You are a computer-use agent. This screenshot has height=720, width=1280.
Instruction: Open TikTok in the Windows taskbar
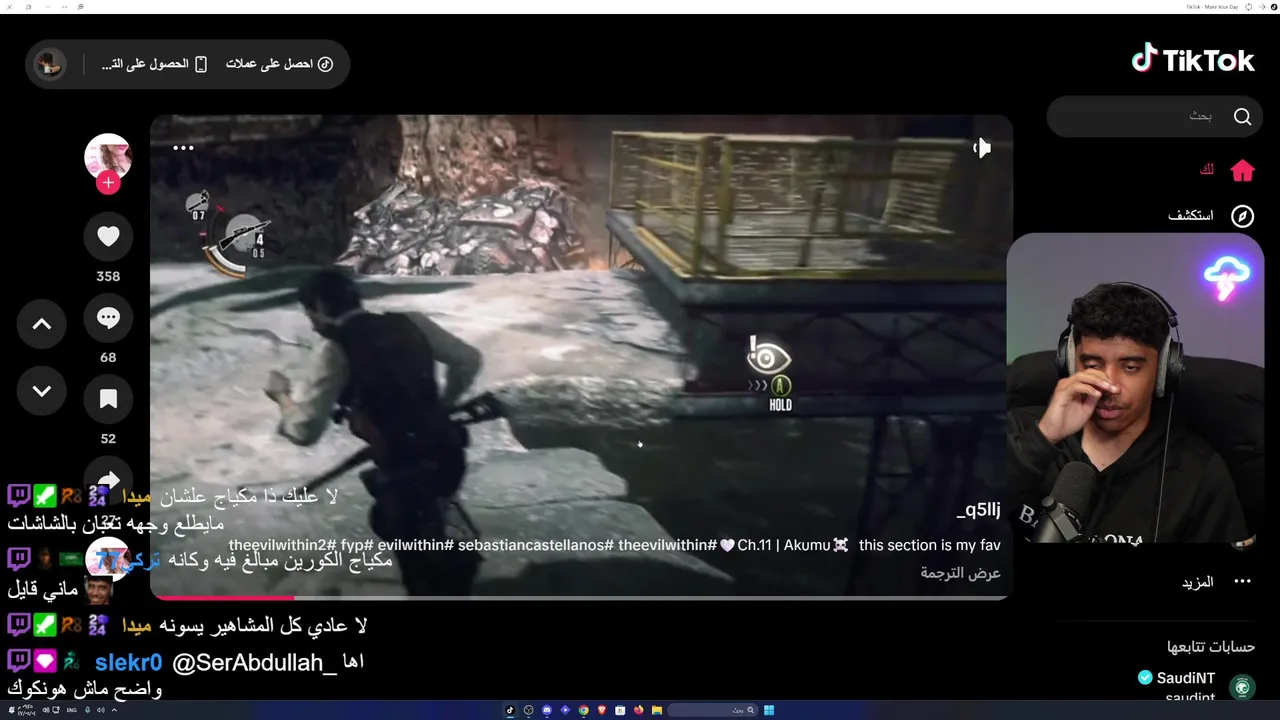510,710
